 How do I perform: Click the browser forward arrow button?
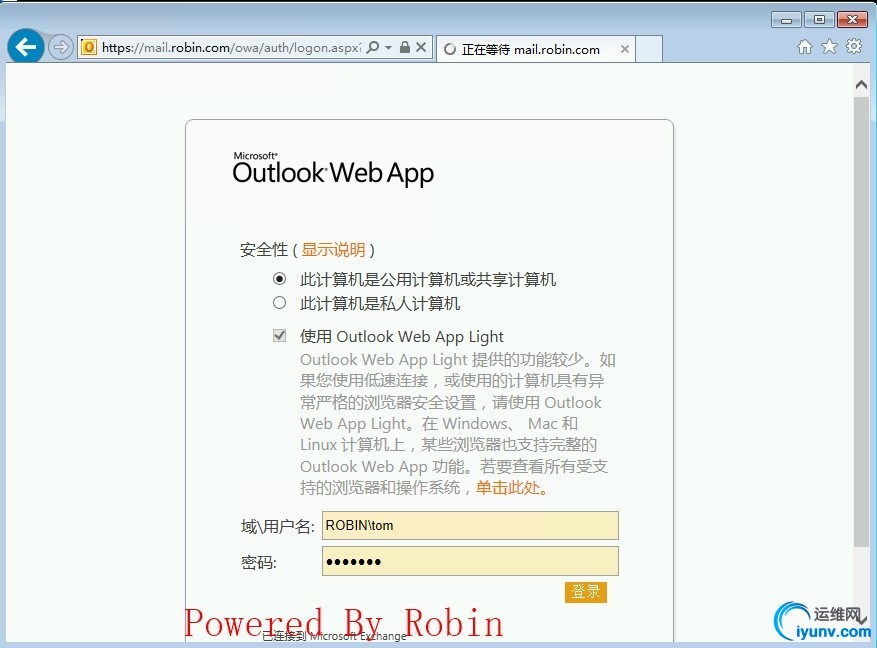pos(60,48)
